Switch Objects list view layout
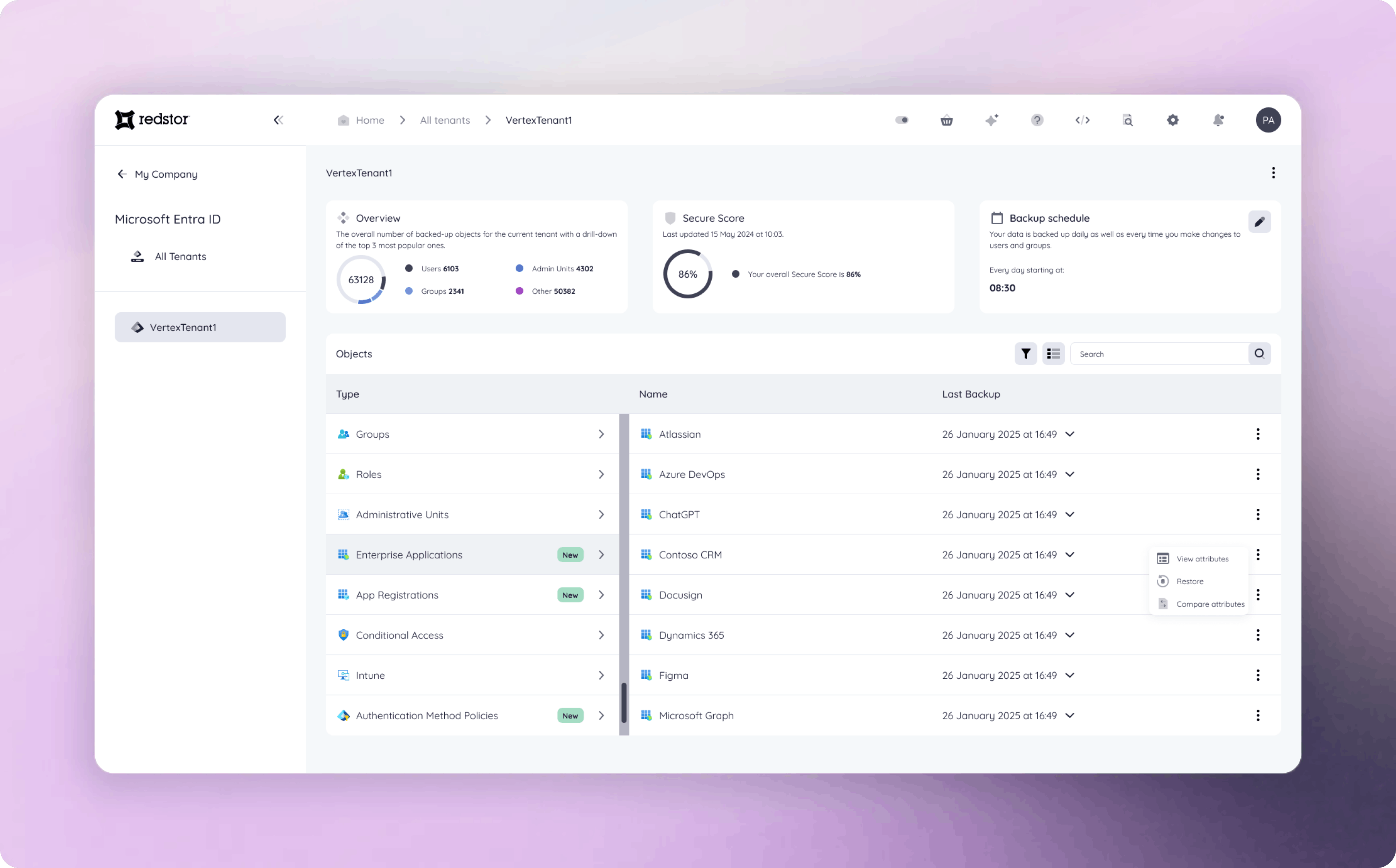The height and width of the screenshot is (868, 1396). tap(1053, 354)
